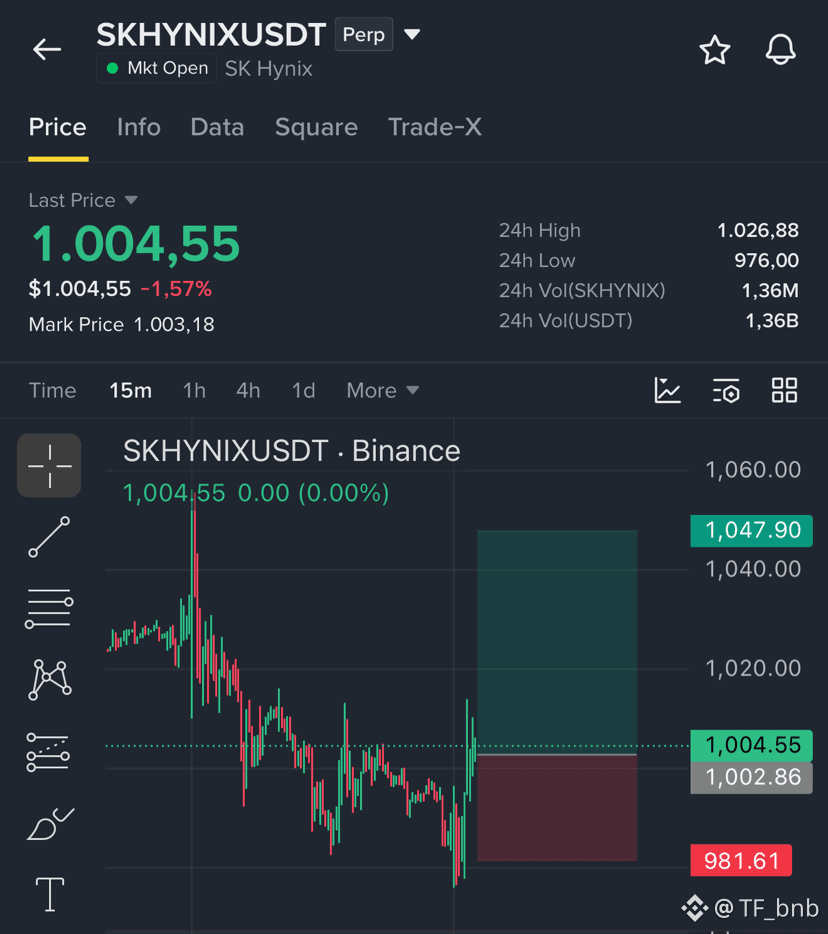
Task: Select the trend line drawing tool
Action: (49, 537)
